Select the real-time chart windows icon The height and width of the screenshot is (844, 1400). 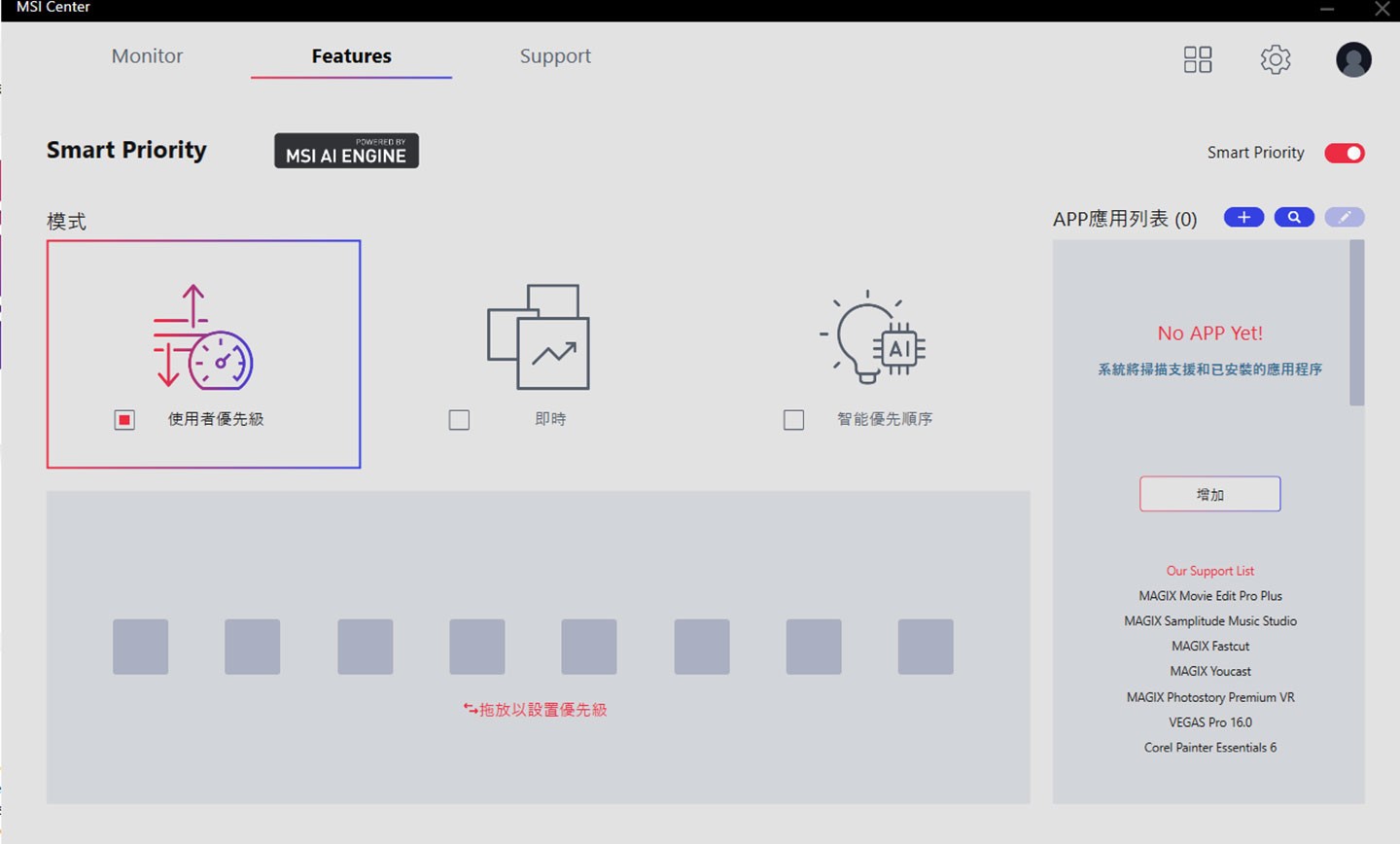tap(539, 336)
